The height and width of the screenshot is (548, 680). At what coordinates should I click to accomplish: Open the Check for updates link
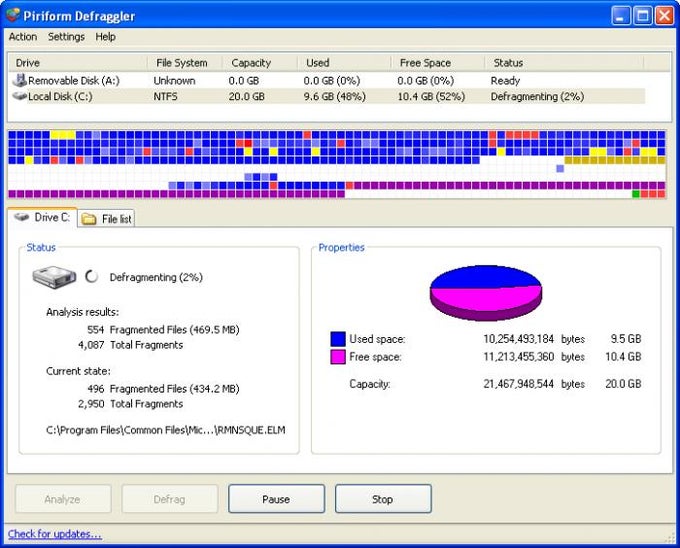tap(55, 534)
